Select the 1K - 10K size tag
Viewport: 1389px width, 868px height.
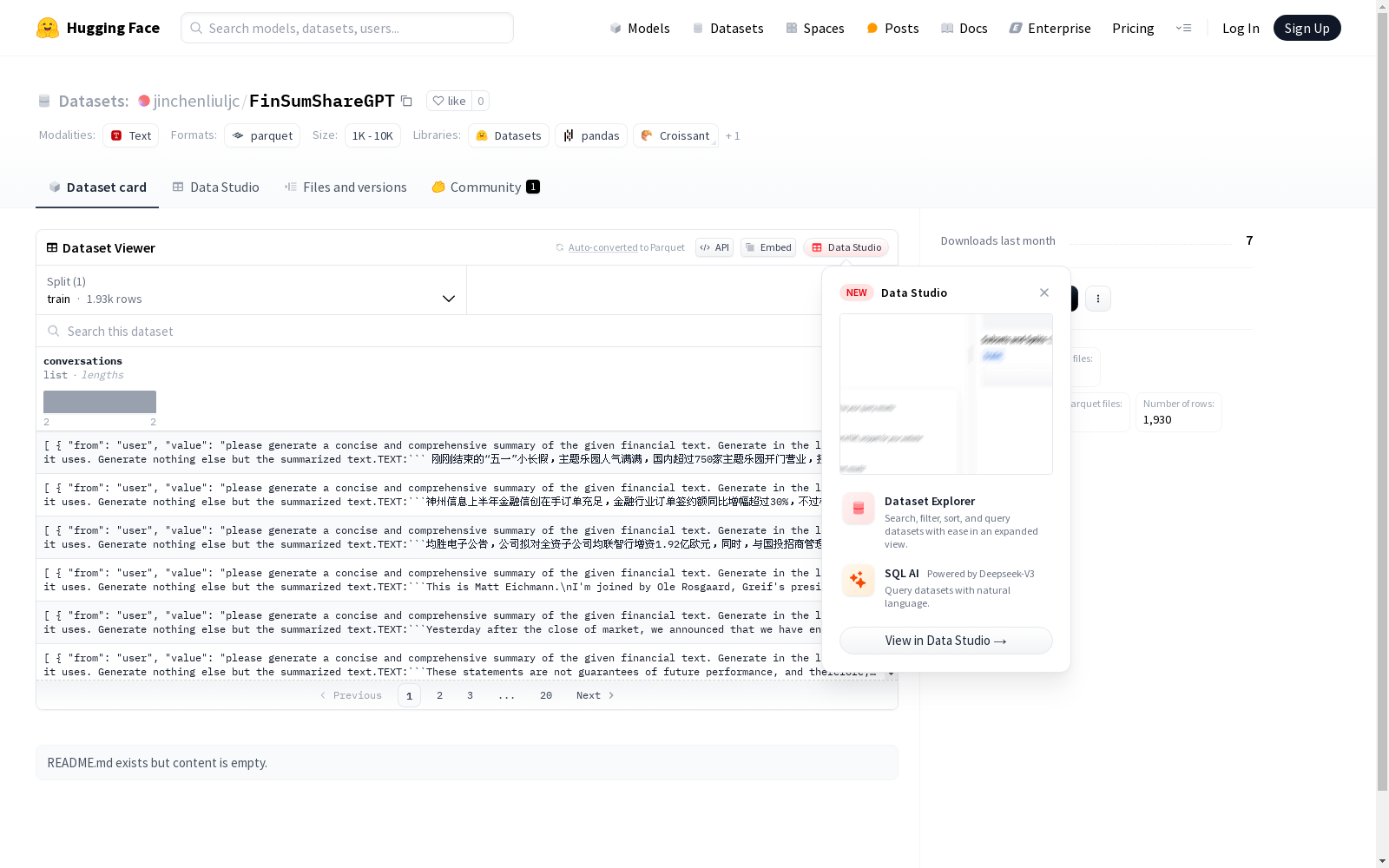tap(372, 135)
